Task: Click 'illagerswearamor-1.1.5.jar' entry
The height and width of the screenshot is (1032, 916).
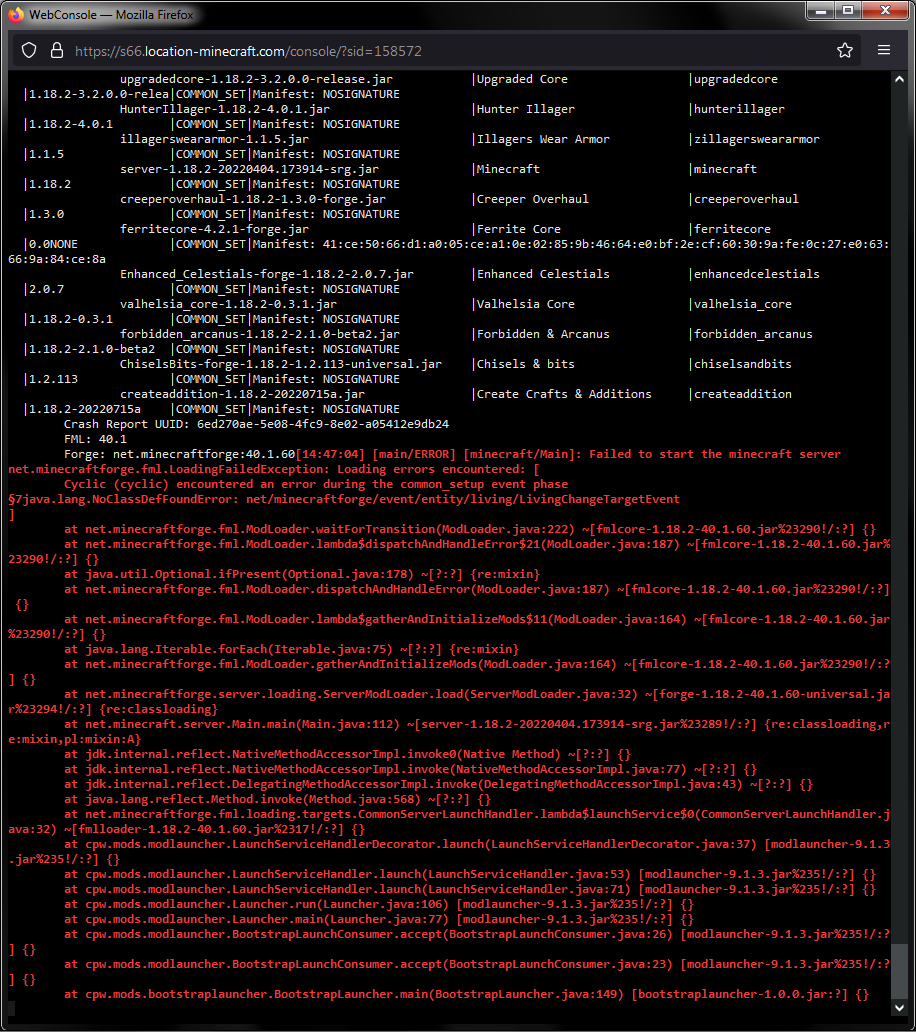Action: coord(214,139)
